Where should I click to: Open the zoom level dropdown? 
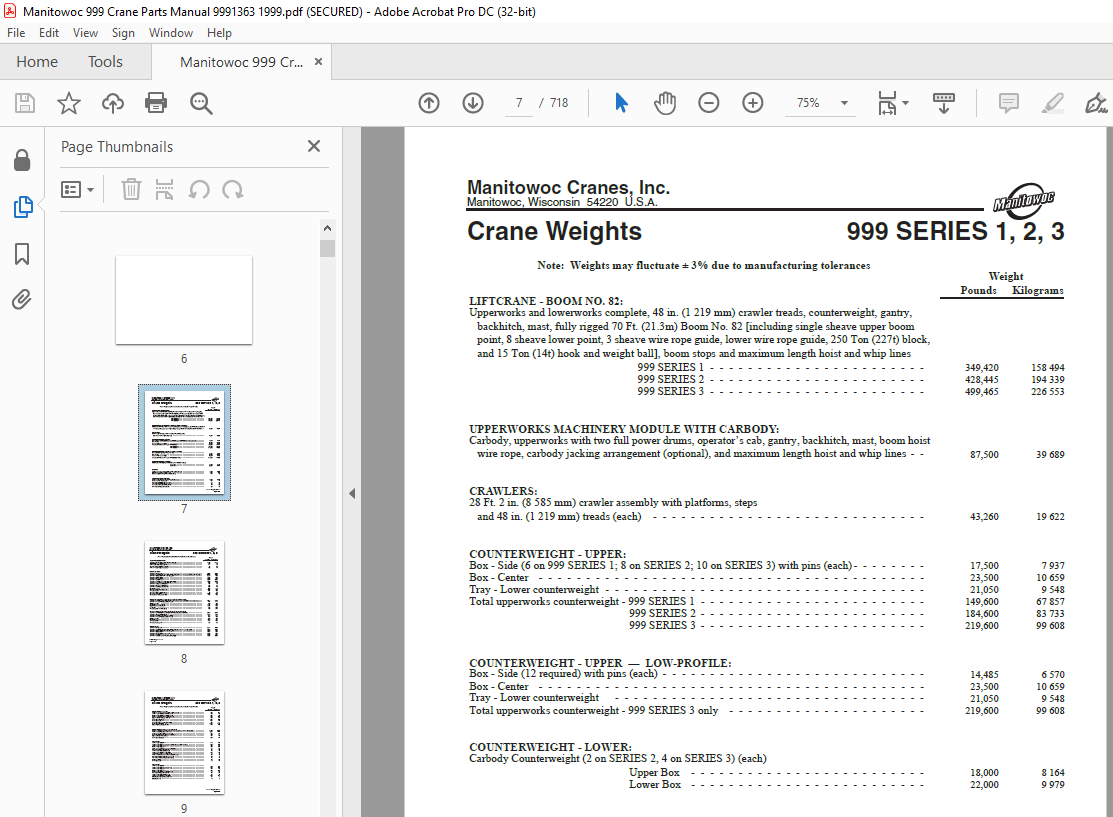[x=845, y=103]
